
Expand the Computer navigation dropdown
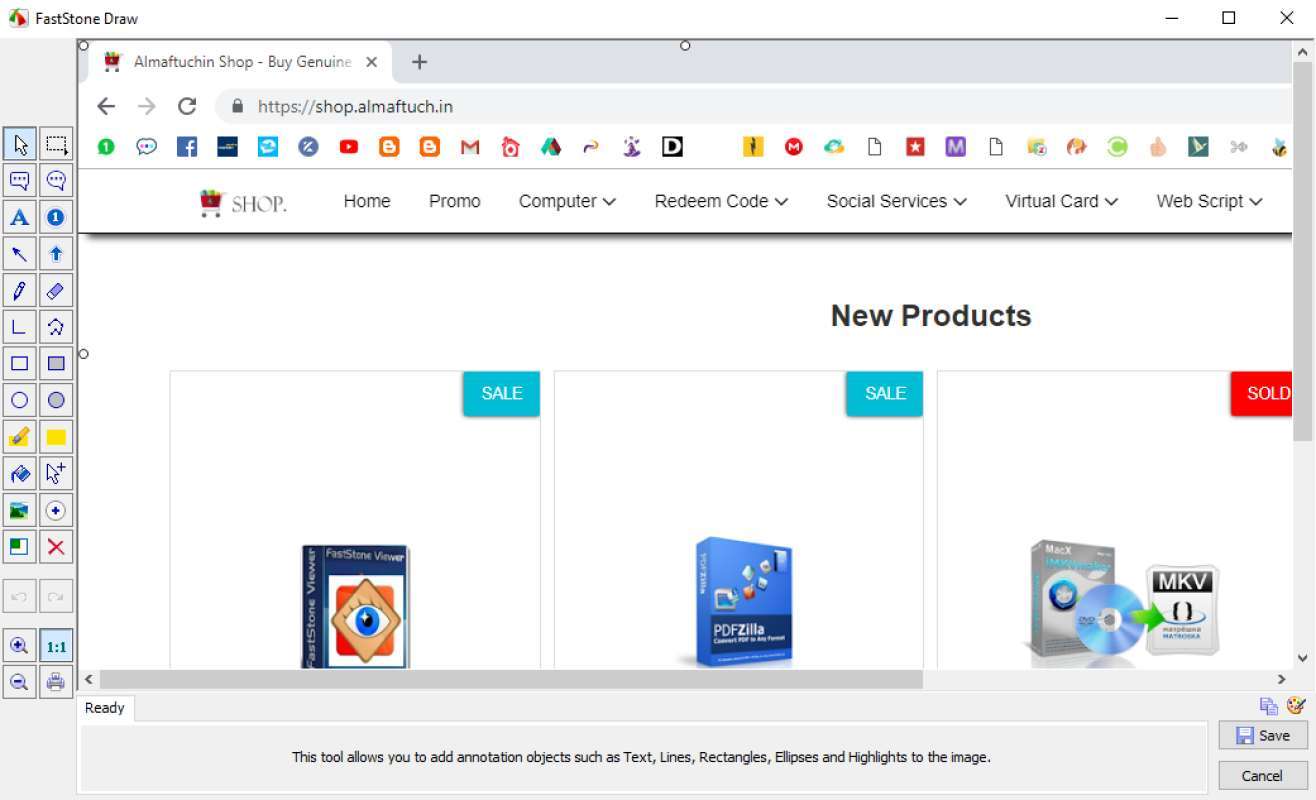(x=567, y=201)
